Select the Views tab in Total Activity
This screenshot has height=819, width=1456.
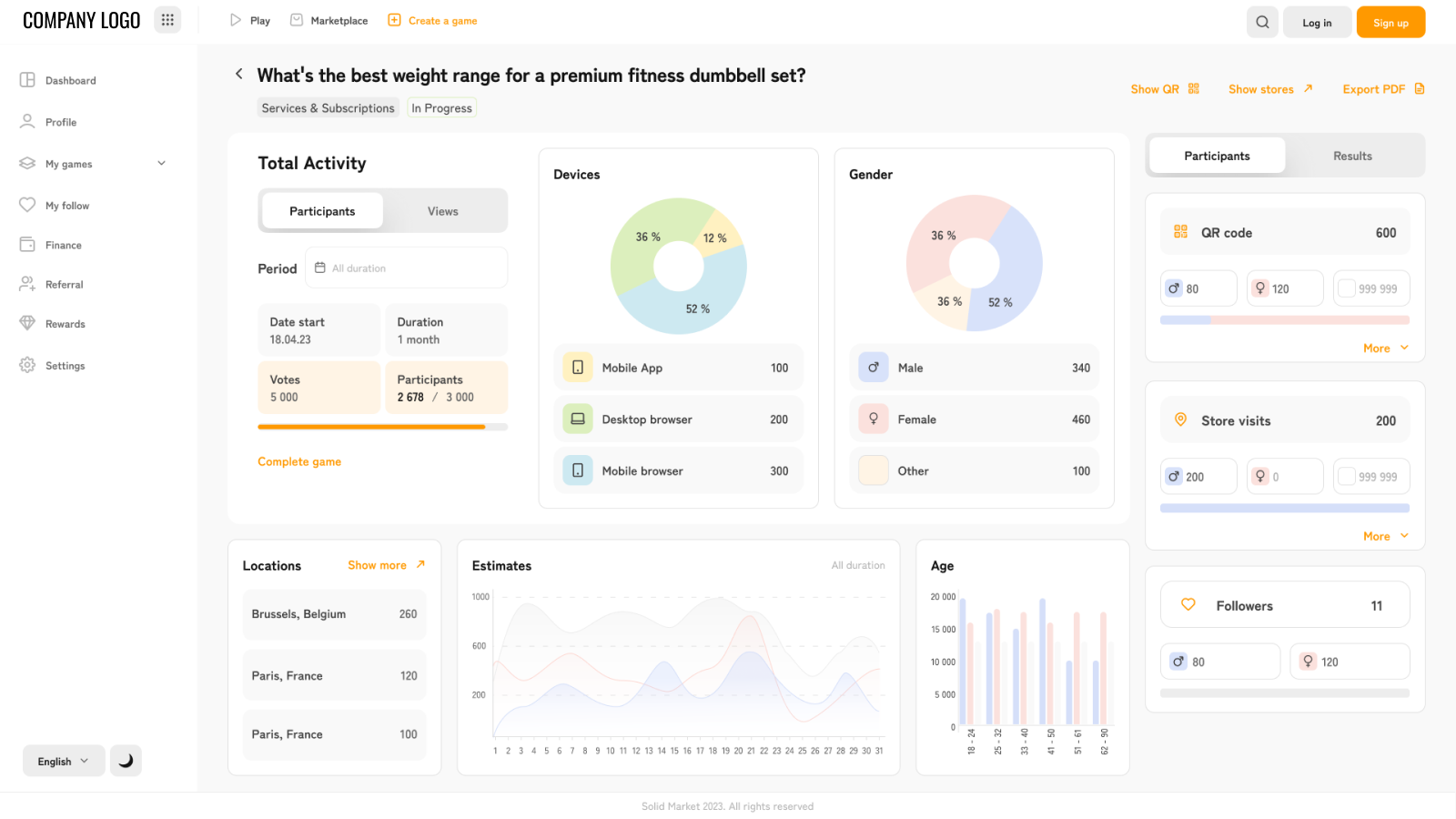[443, 211]
